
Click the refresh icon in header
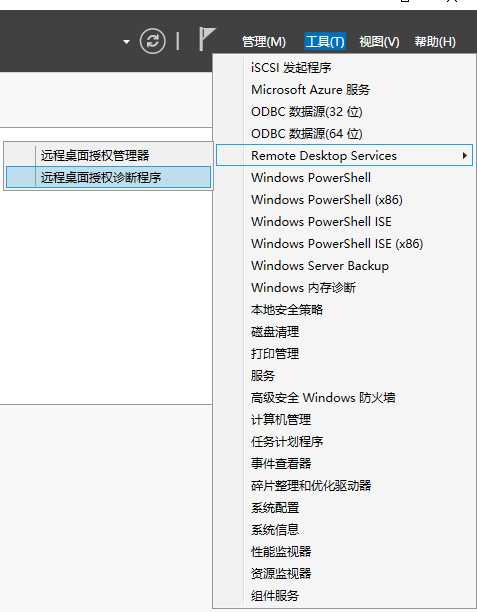coord(152,41)
